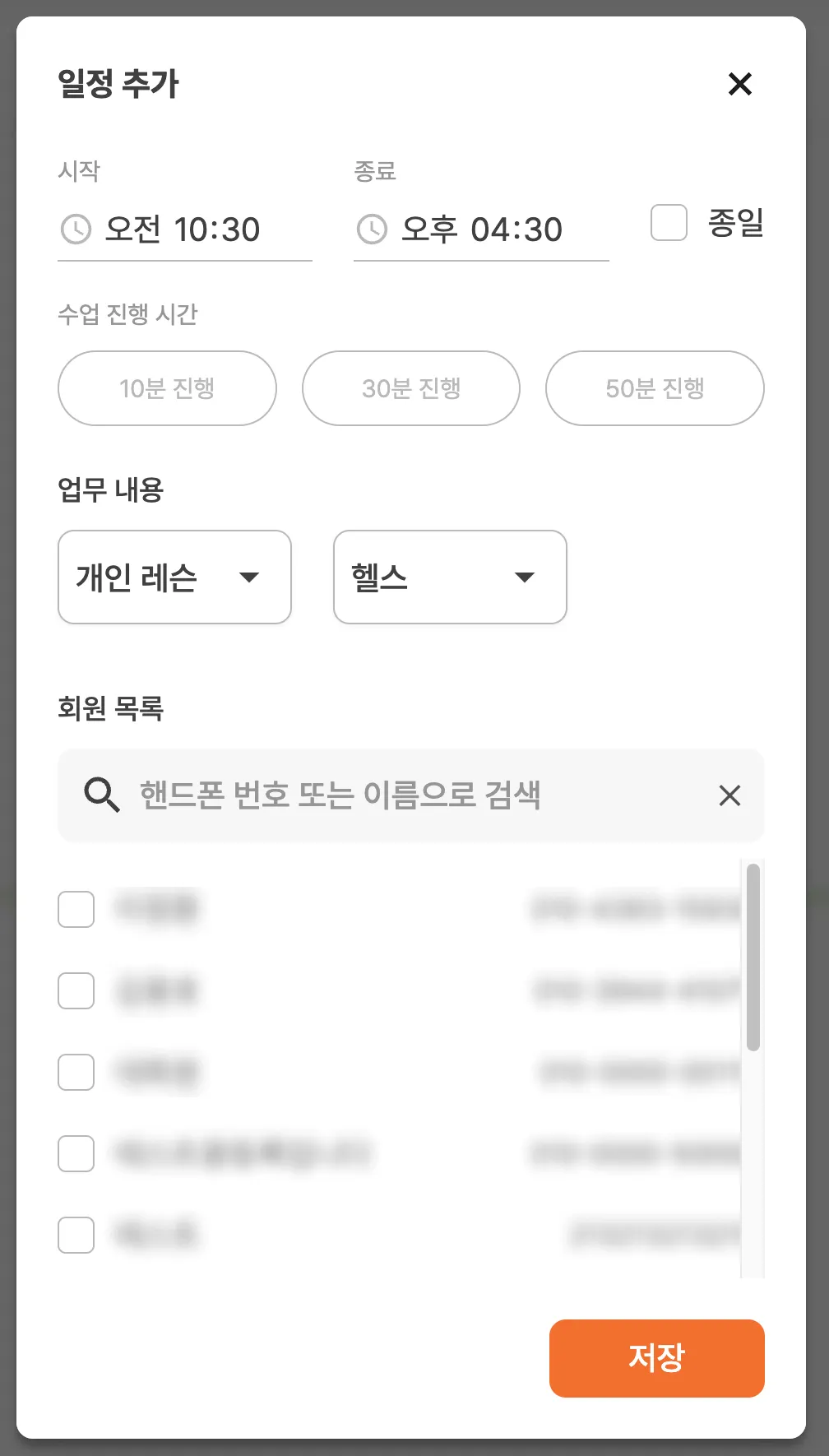Viewport: 829px width, 1456px height.
Task: Choose 30분 진행 duration
Action: [x=411, y=388]
